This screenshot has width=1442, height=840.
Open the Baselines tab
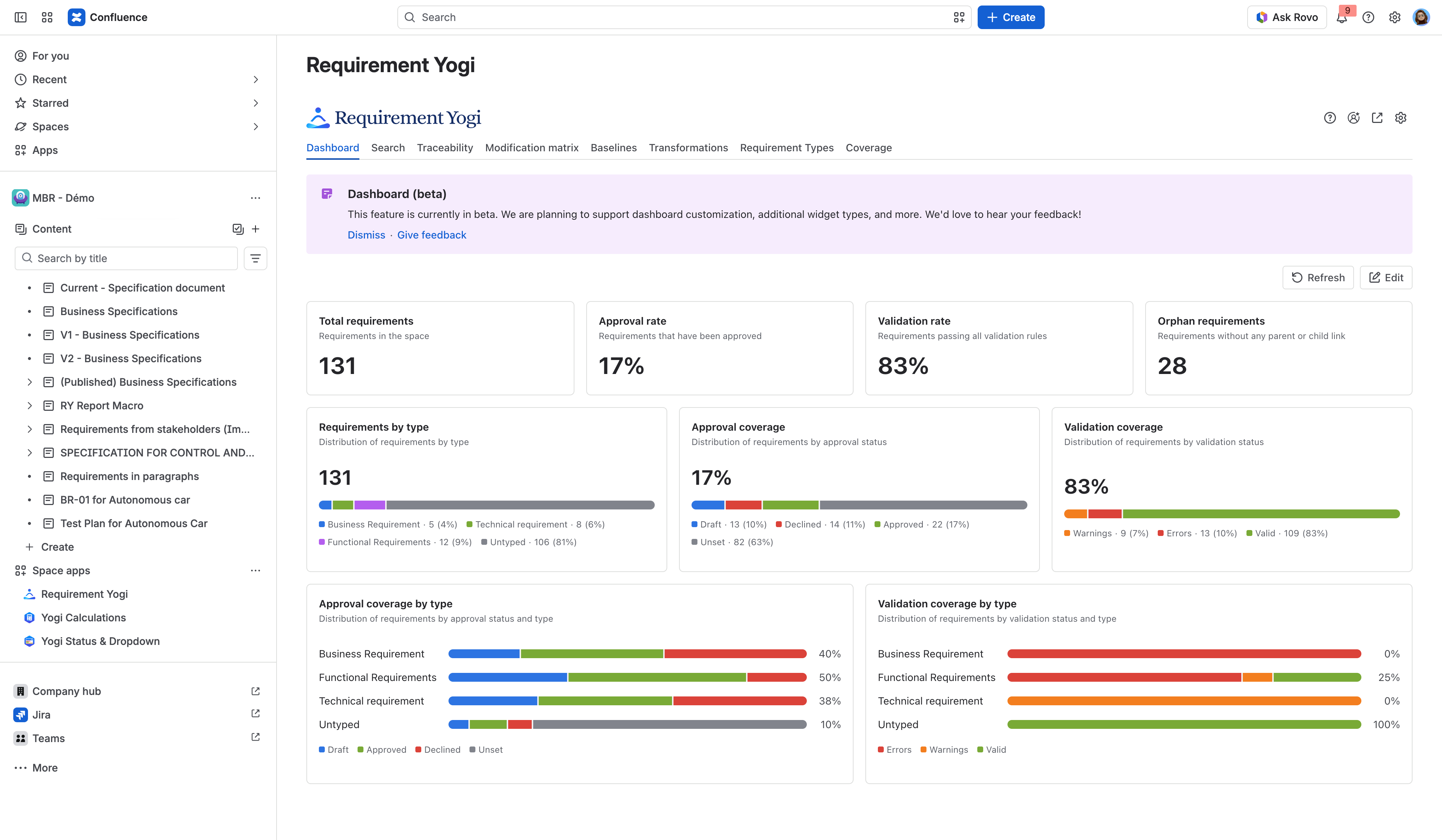tap(613, 148)
